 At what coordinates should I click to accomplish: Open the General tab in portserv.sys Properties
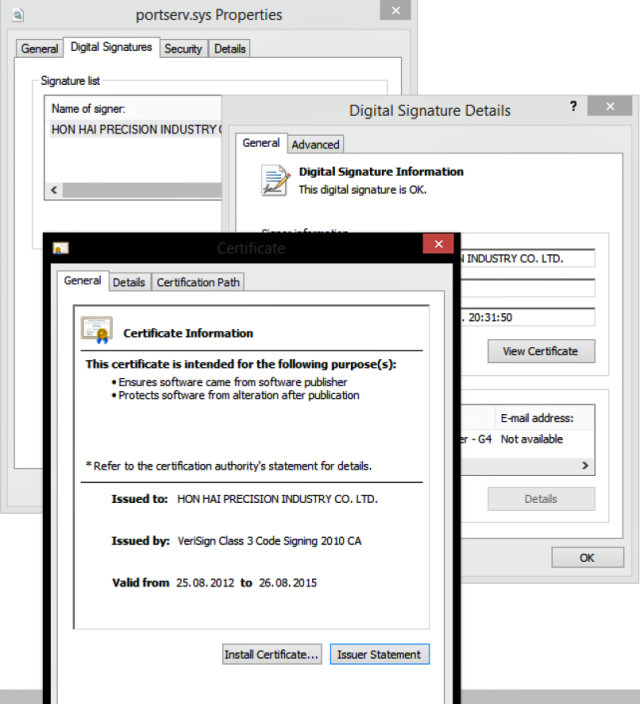[40, 48]
